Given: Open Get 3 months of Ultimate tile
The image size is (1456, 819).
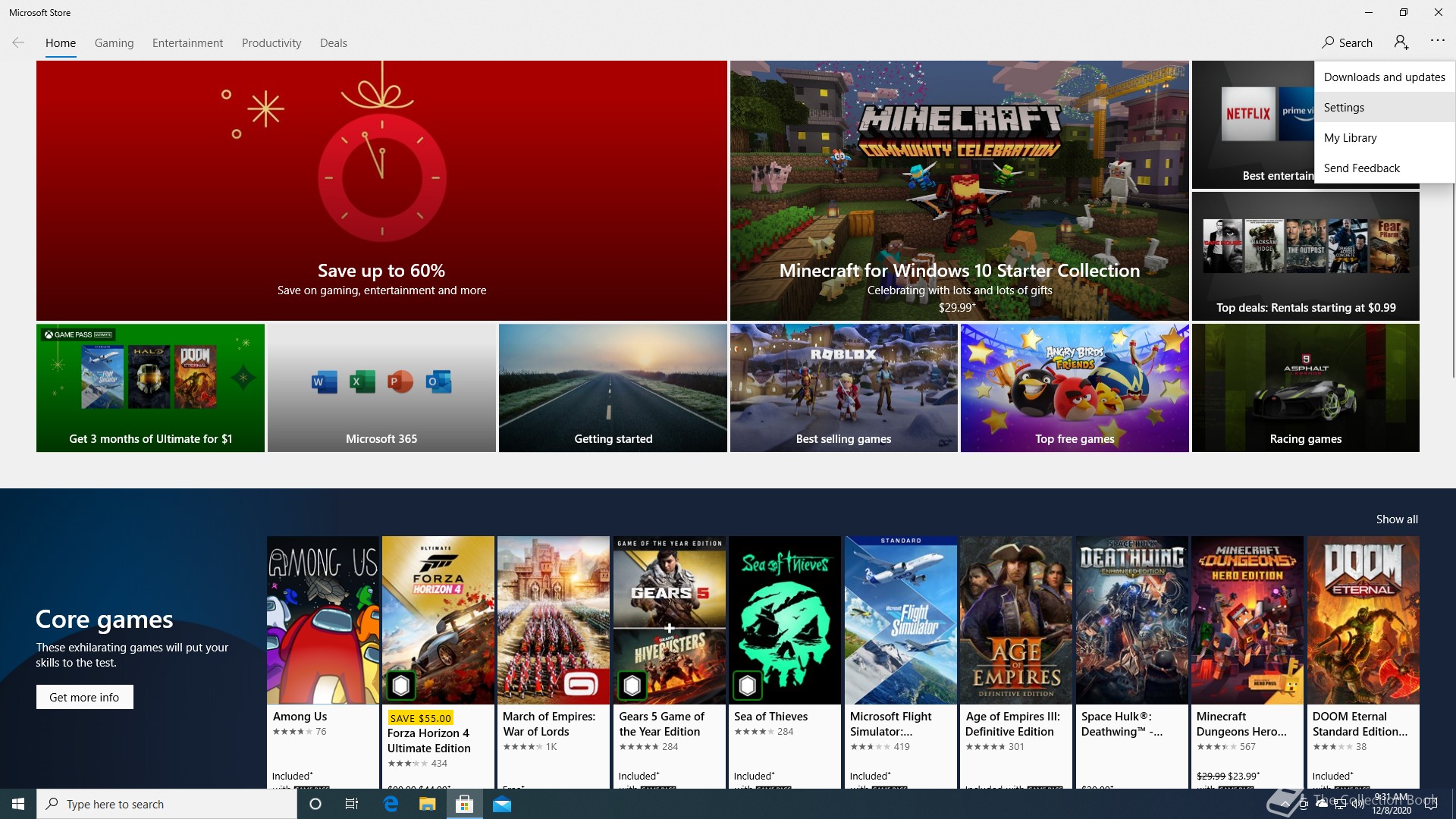Looking at the screenshot, I should 150,388.
